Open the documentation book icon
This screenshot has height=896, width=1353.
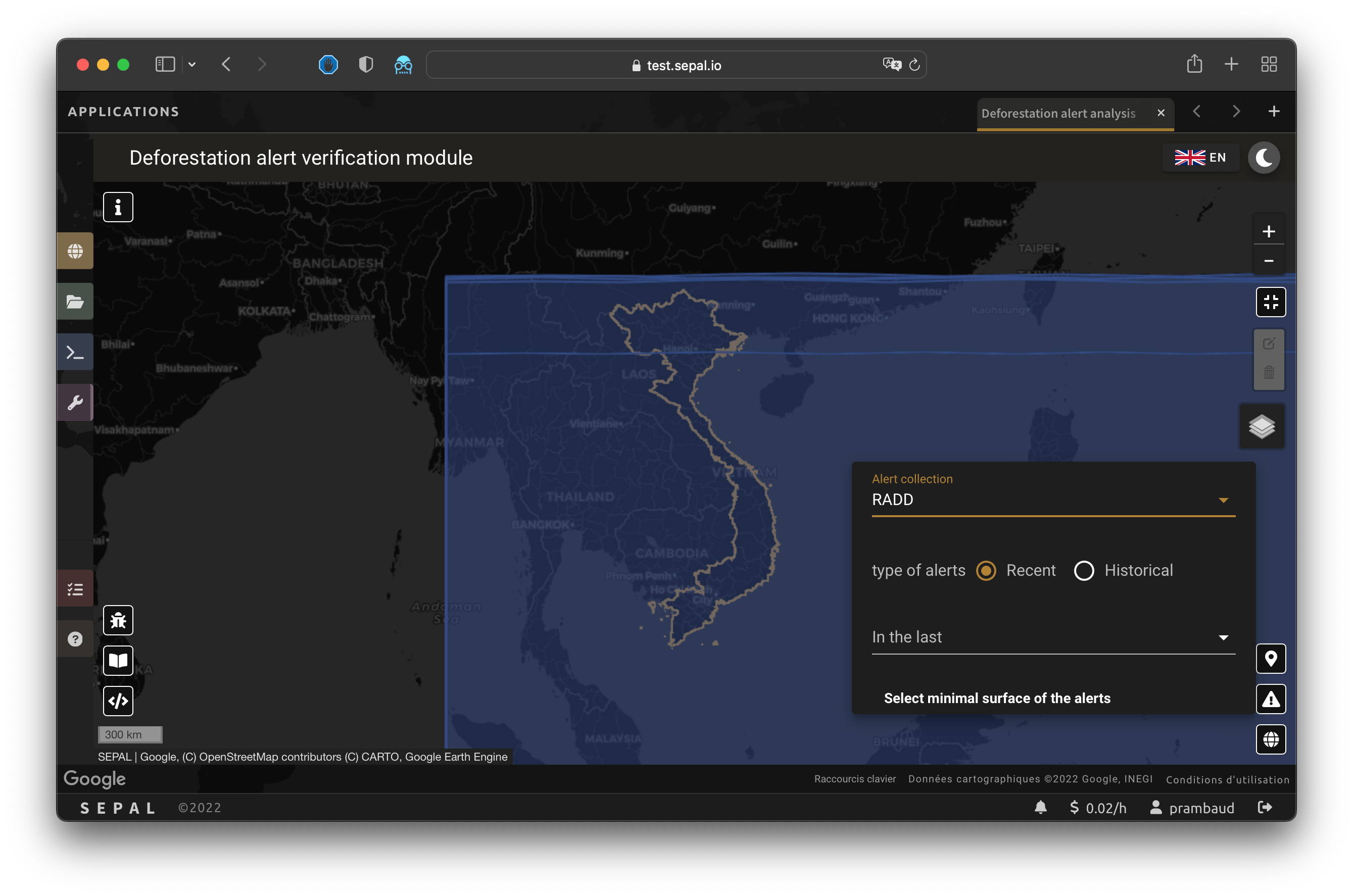[118, 661]
